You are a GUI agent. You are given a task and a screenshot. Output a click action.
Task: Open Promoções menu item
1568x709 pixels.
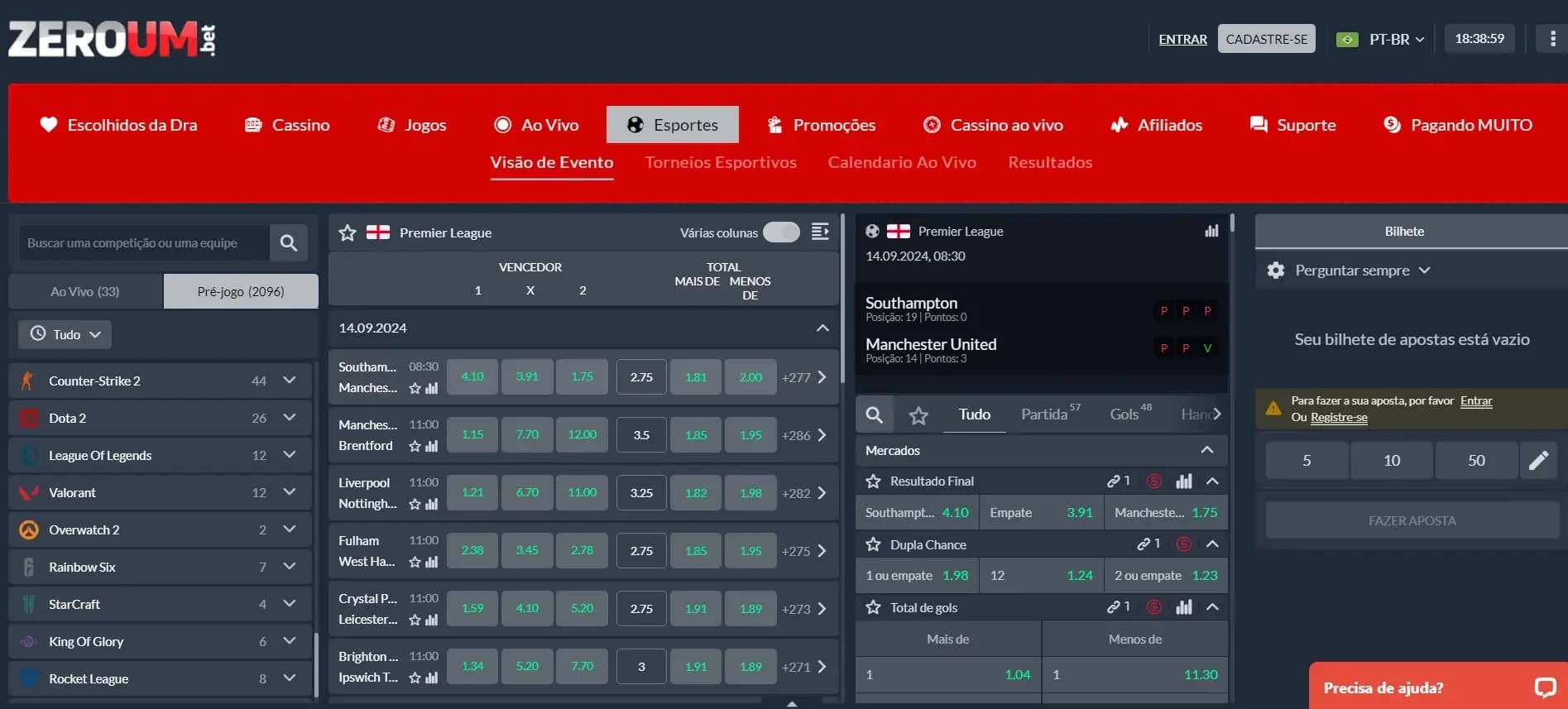821,125
